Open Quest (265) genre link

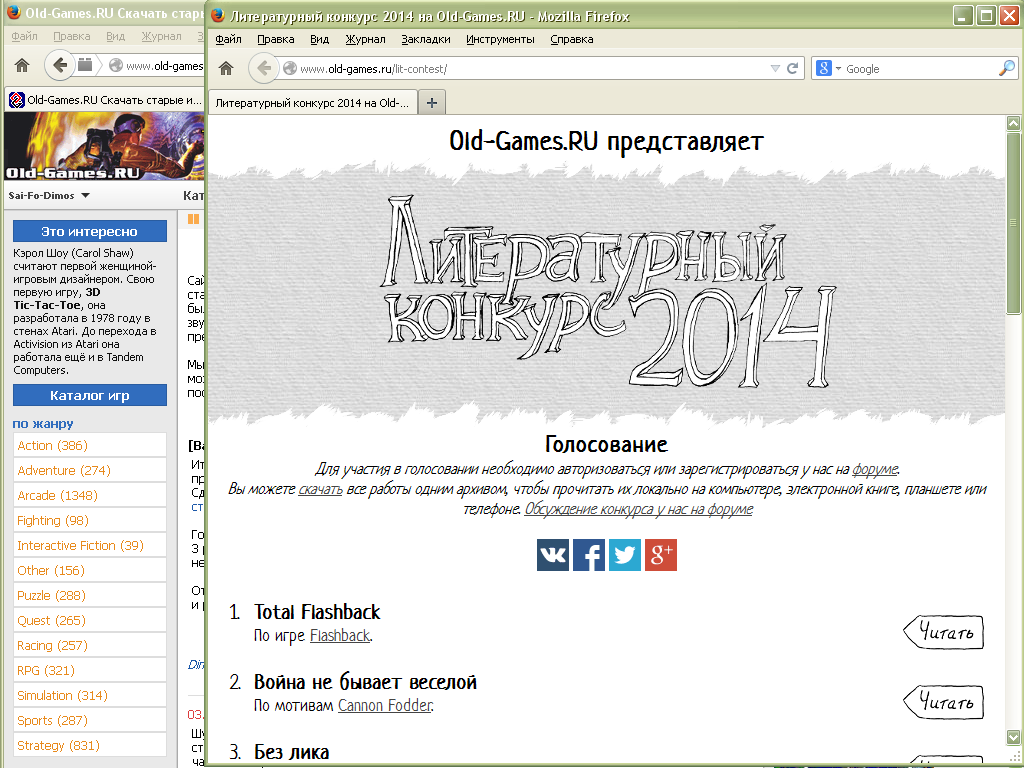[x=52, y=620]
